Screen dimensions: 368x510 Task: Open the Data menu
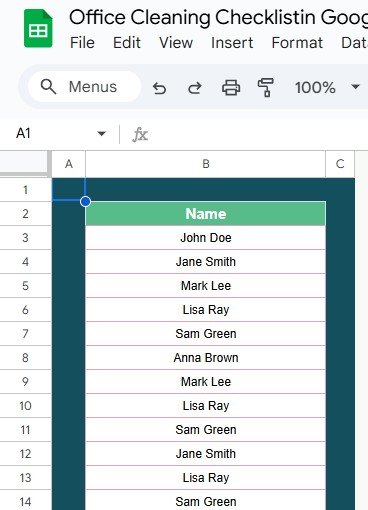tap(354, 43)
